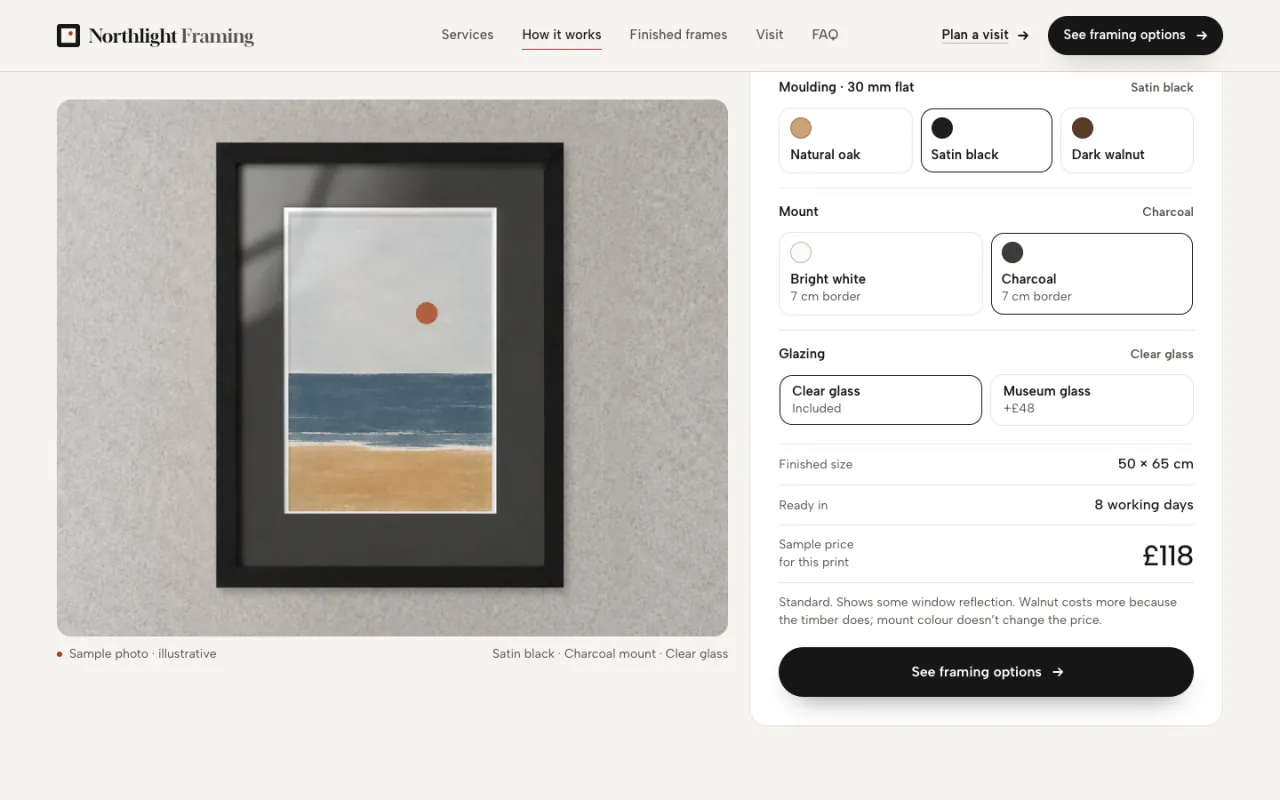Click the Northlight Framing wordmark
The image size is (1280, 800).
point(171,36)
